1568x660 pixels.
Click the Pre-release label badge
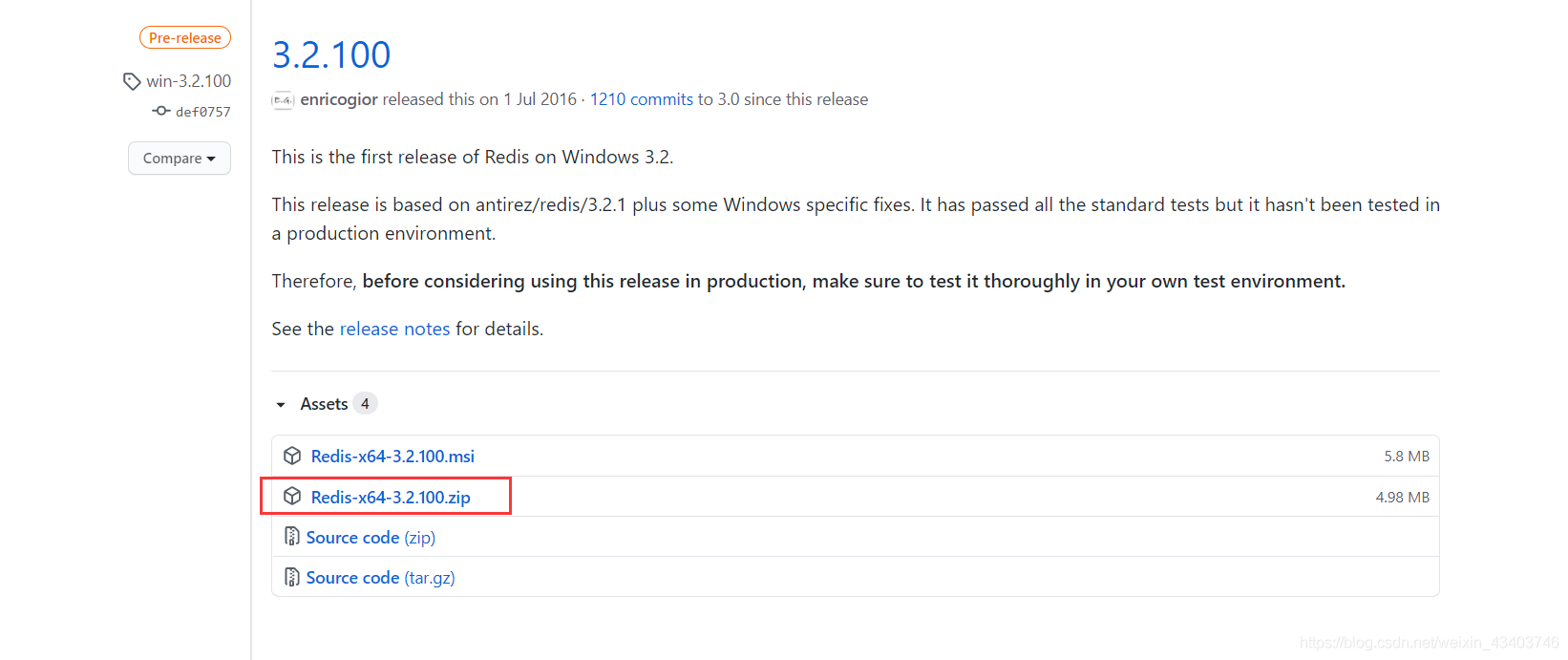[185, 38]
